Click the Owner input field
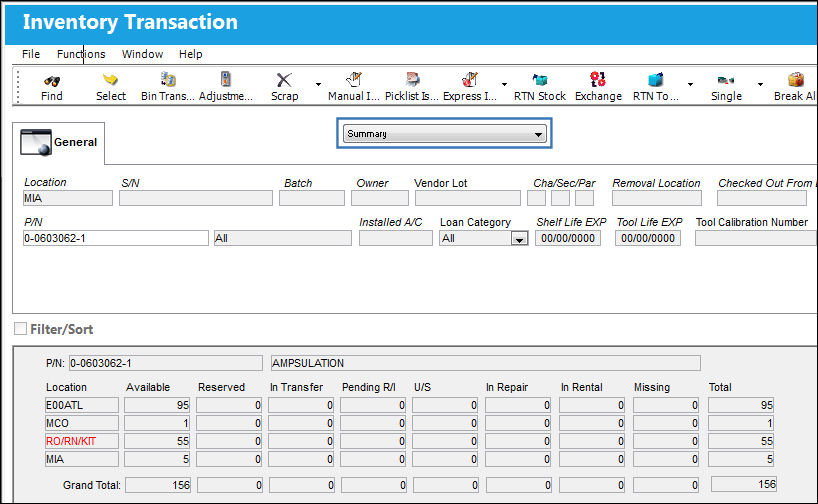 click(380, 198)
